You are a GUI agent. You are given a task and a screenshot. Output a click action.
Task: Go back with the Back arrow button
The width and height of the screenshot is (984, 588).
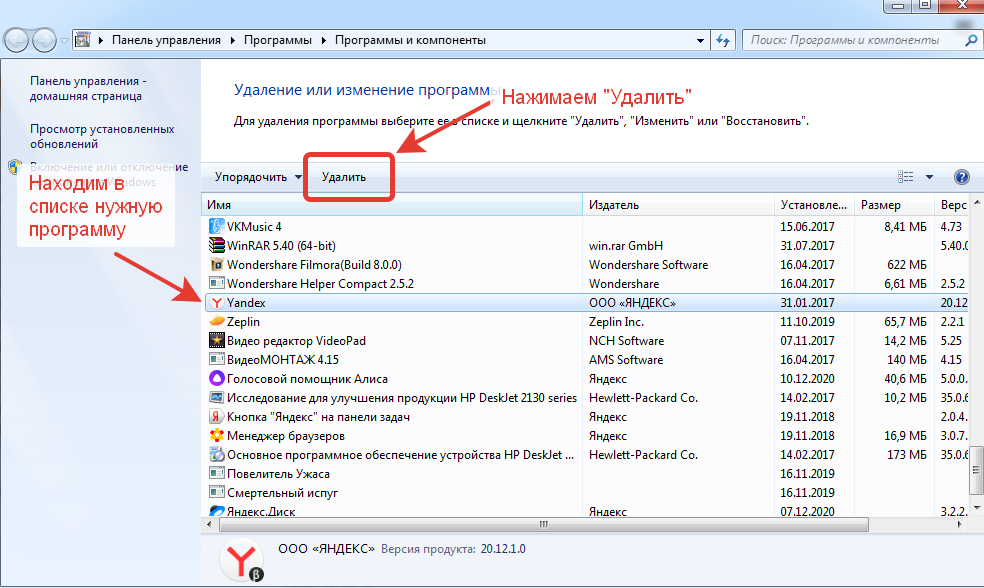click(x=16, y=41)
